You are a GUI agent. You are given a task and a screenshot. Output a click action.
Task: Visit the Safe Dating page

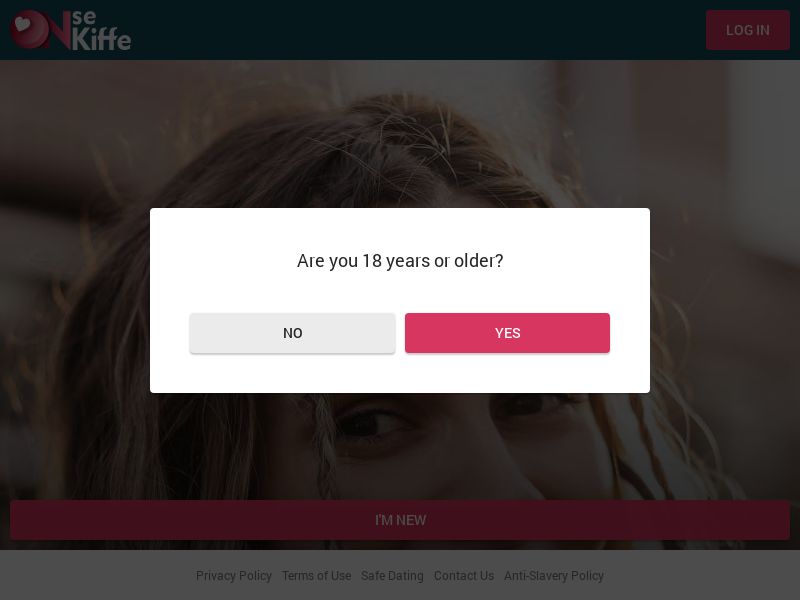click(392, 576)
